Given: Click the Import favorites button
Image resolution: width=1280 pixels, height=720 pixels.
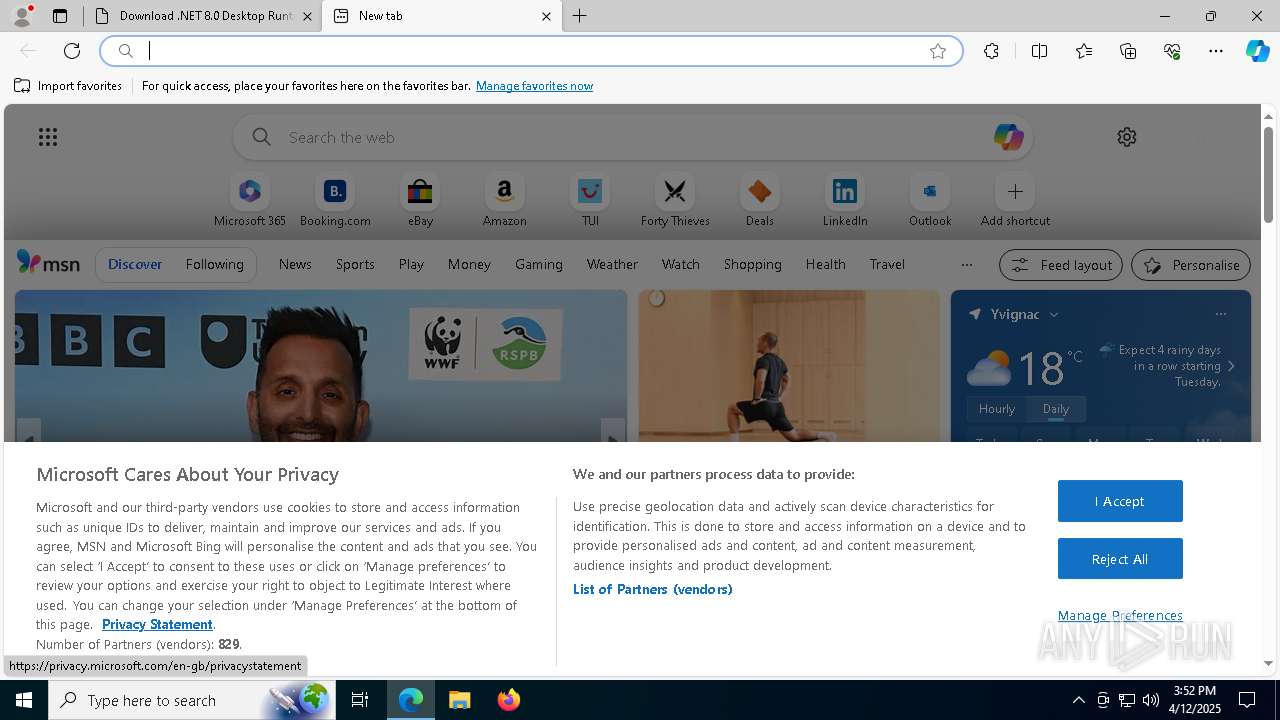Looking at the screenshot, I should [x=68, y=86].
